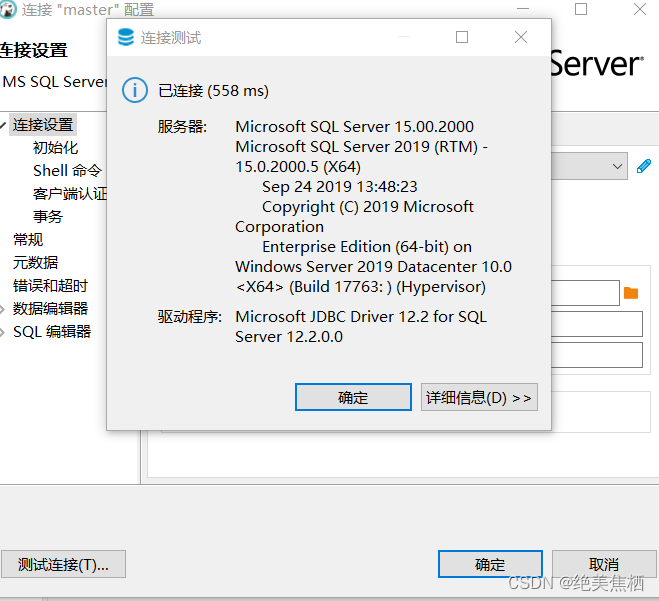This screenshot has width=659, height=601.
Task: Click the blue info icon beside 已连接
Action: pyautogui.click(x=135, y=90)
